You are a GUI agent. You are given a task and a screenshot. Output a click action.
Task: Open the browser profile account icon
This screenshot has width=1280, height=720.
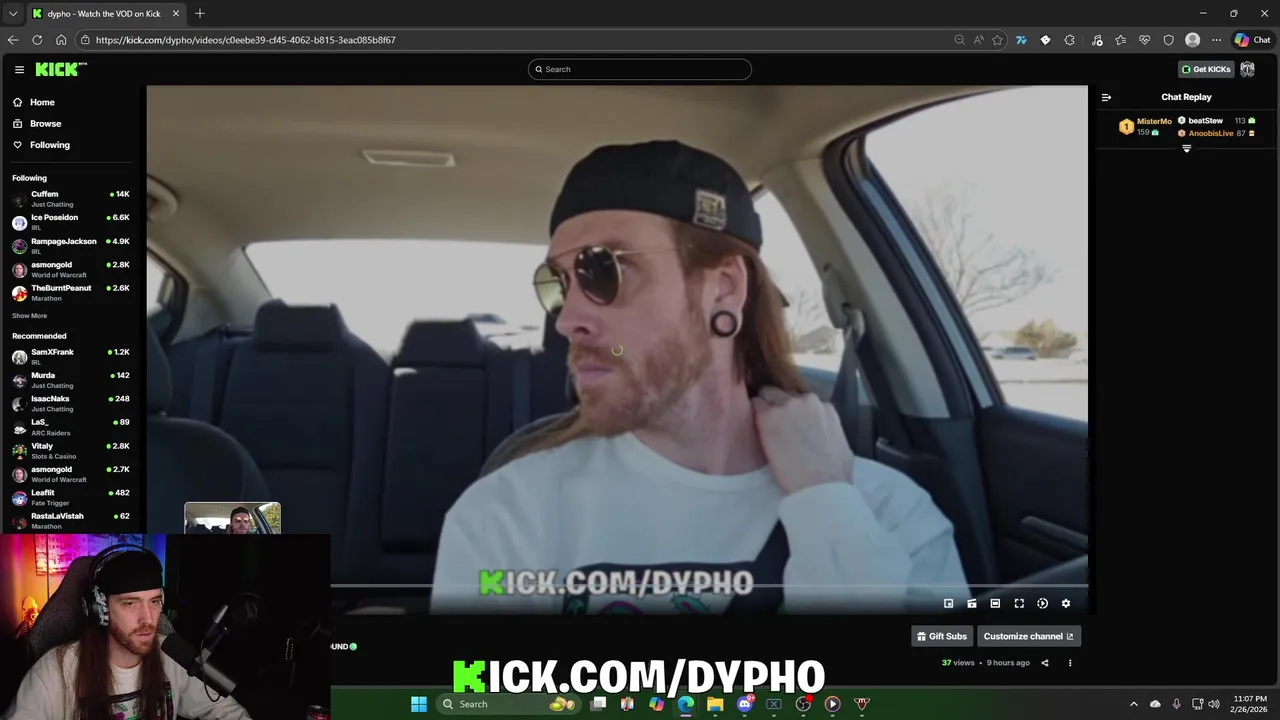tap(1192, 40)
